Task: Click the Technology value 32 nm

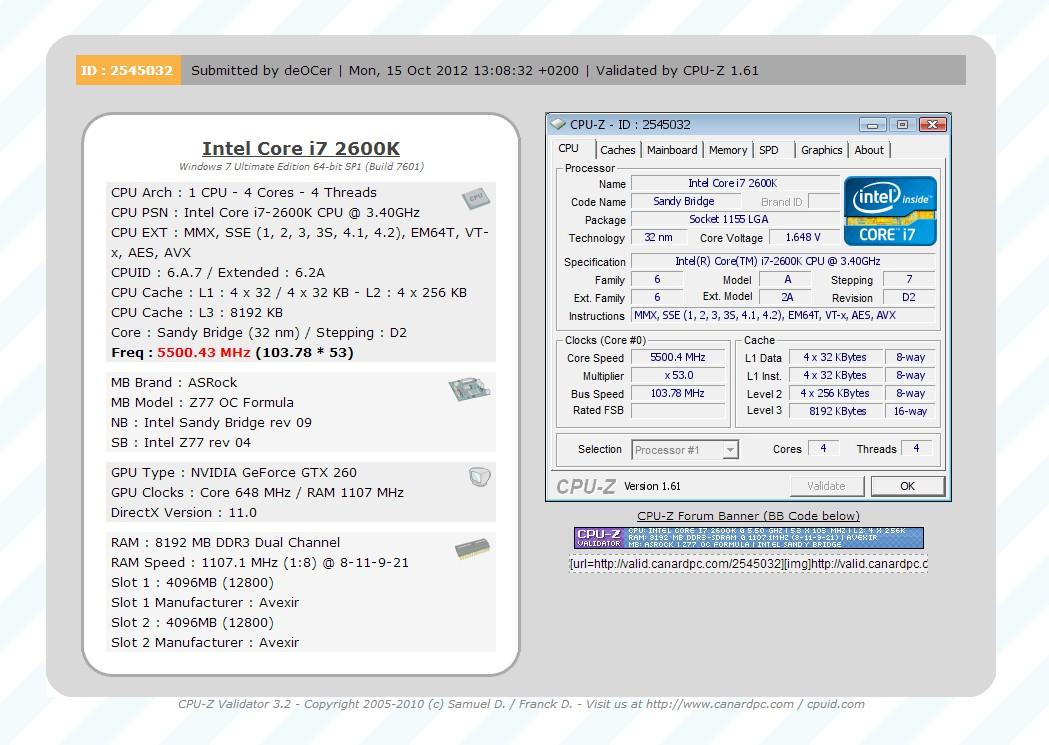Action: [658, 237]
